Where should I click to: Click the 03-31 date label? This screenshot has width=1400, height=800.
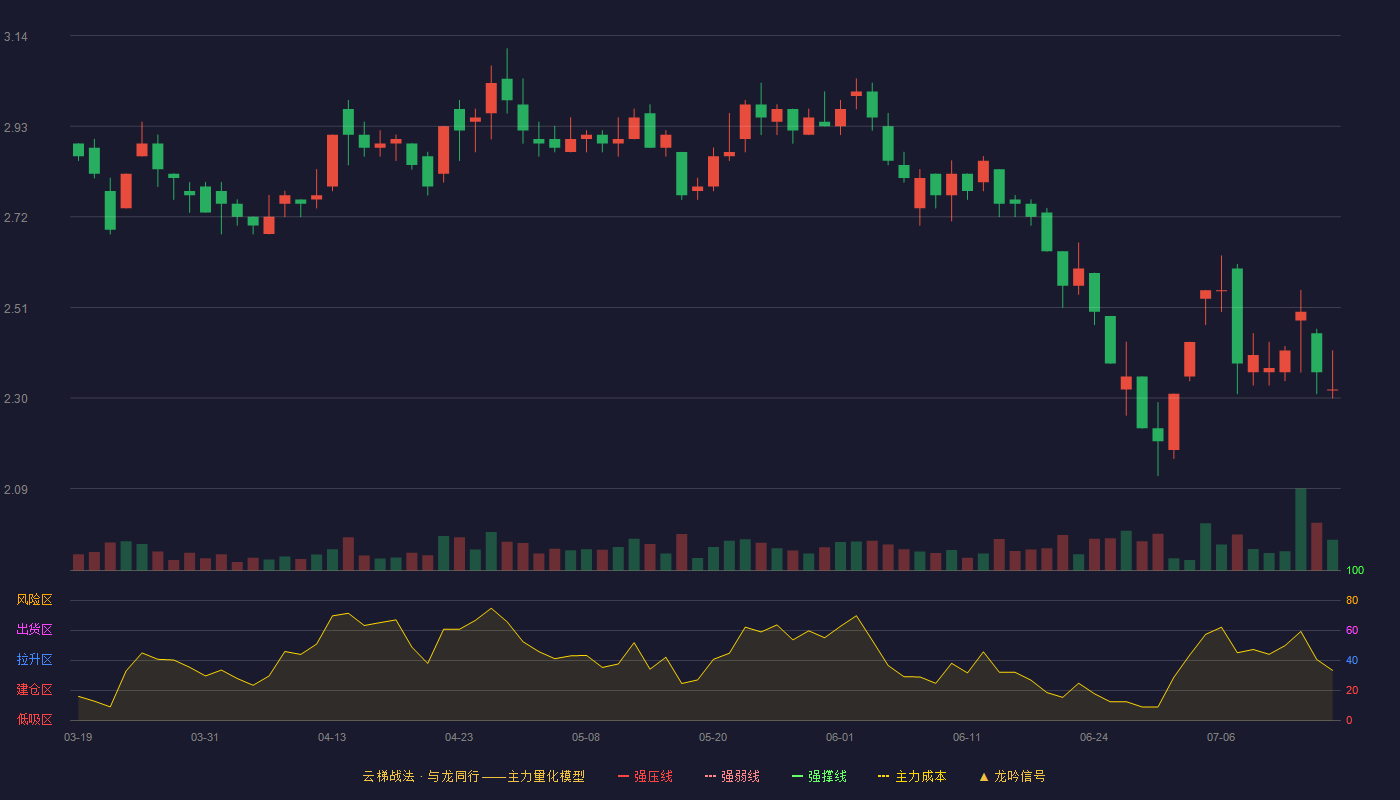pyautogui.click(x=205, y=737)
